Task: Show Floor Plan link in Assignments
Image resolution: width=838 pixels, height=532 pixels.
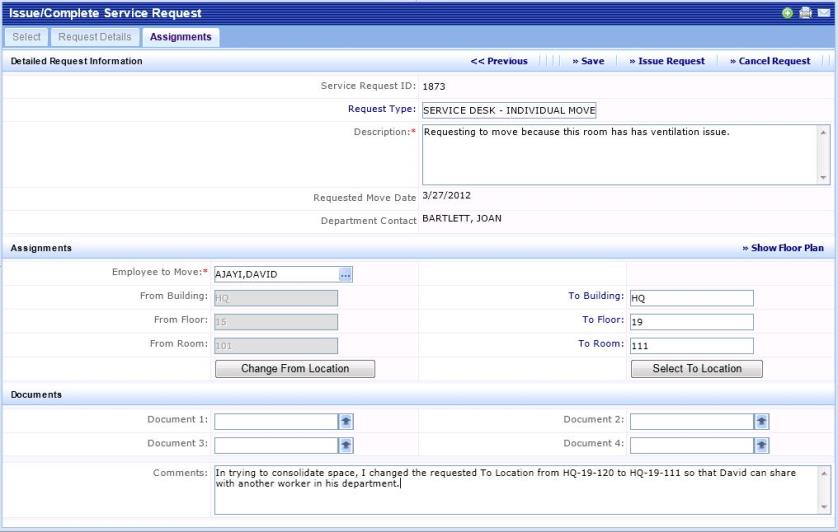Action: (x=783, y=248)
